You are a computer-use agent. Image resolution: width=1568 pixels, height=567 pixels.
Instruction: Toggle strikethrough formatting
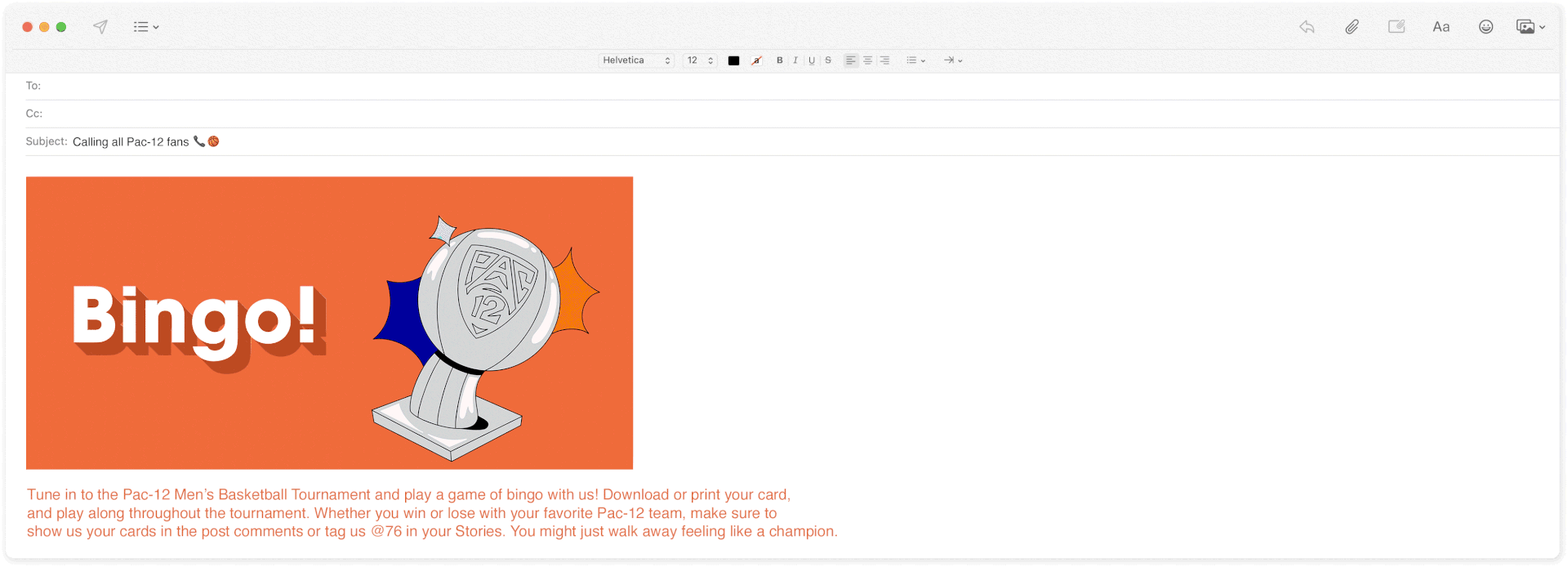pyautogui.click(x=828, y=60)
